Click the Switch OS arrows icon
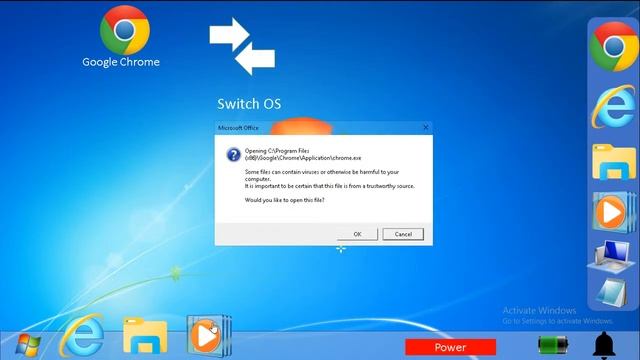This screenshot has height=360, width=640. coord(242,46)
